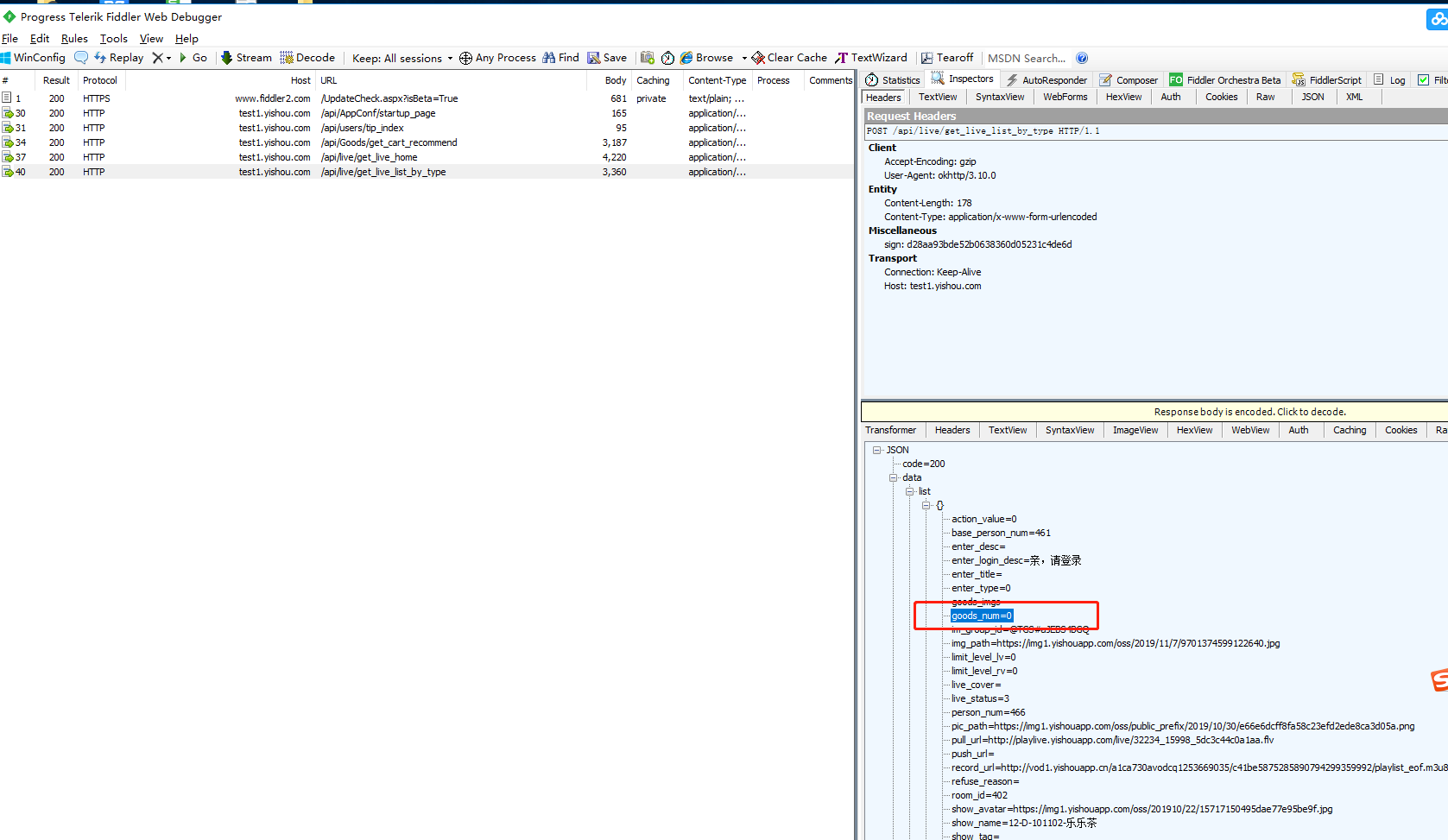Viewport: 1448px width, 840px height.
Task: Sort sessions by Result column
Action: tap(56, 80)
